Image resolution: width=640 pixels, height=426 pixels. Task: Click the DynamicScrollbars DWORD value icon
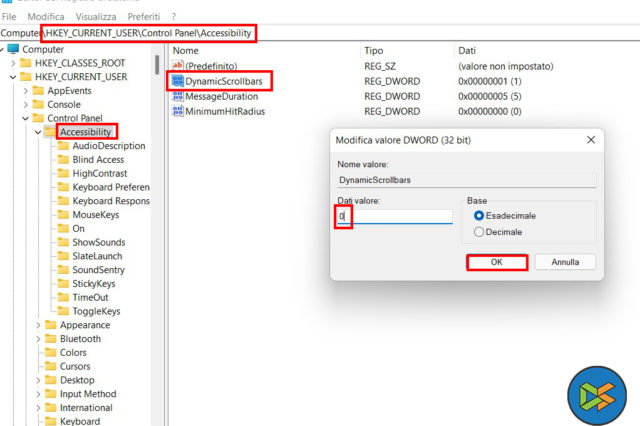click(178, 81)
